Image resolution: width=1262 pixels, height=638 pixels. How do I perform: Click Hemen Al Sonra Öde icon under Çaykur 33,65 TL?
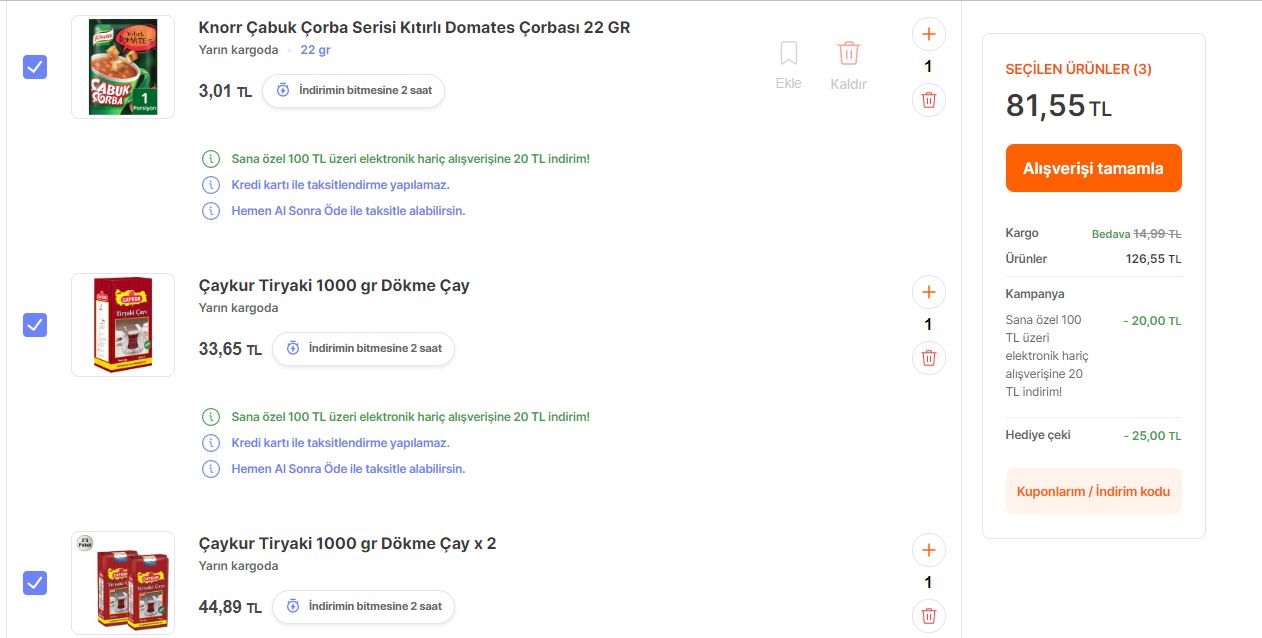(x=211, y=469)
